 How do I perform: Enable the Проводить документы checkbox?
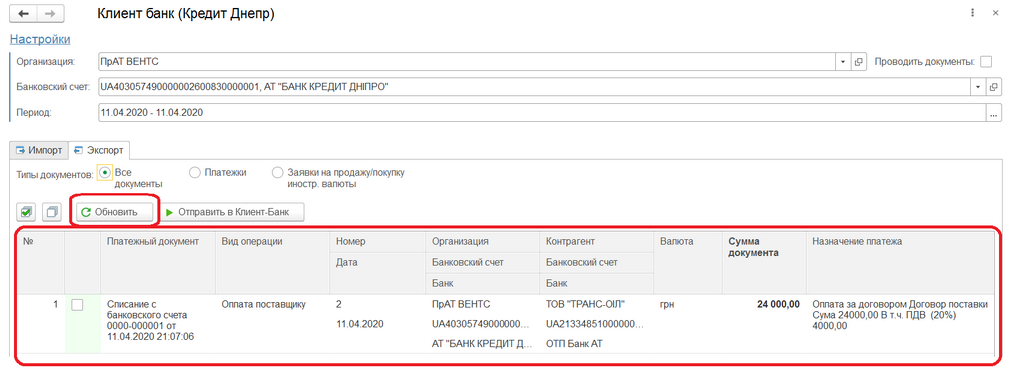tap(986, 62)
